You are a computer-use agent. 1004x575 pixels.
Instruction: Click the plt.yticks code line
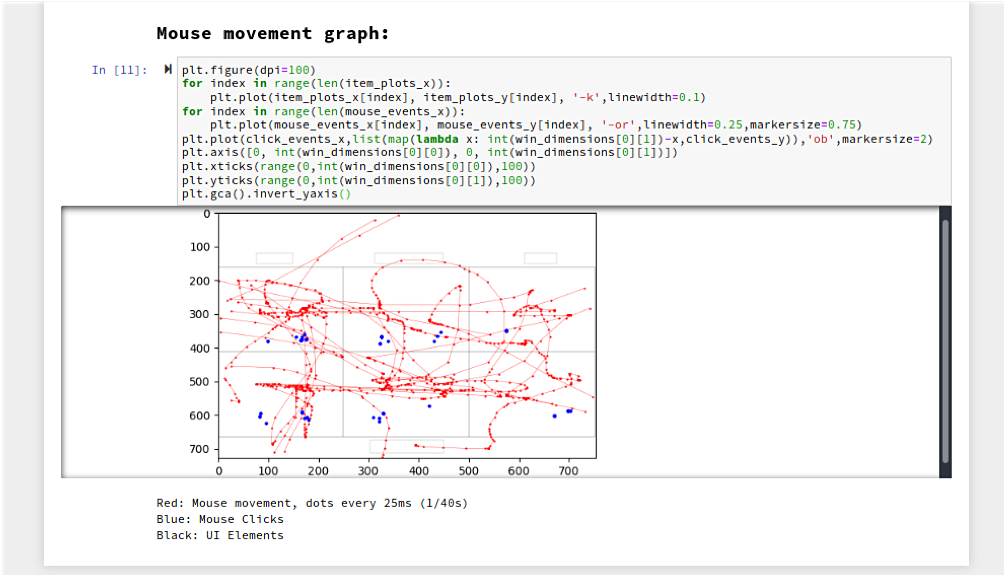tap(359, 180)
